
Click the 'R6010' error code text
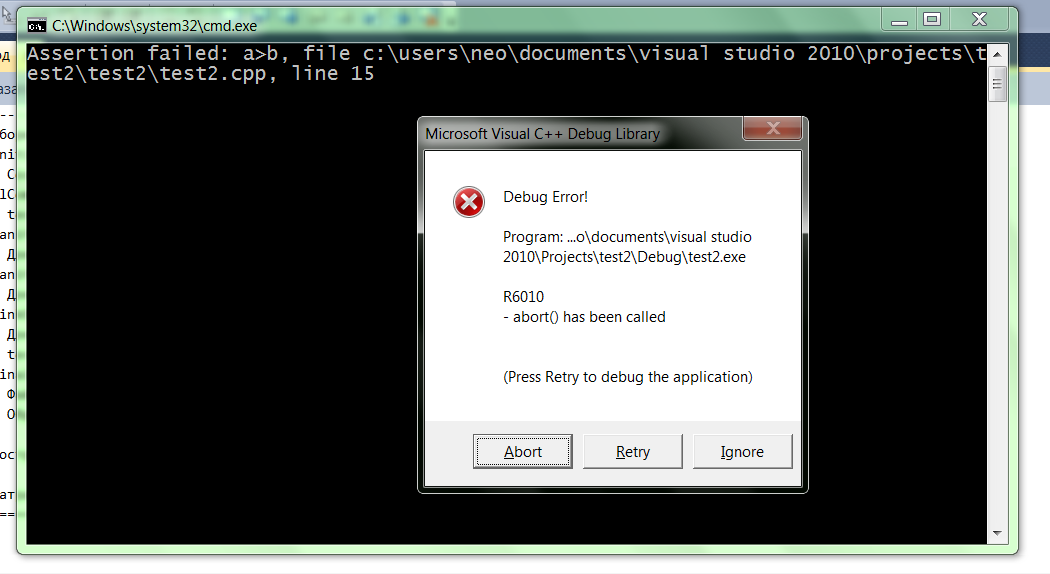(524, 297)
